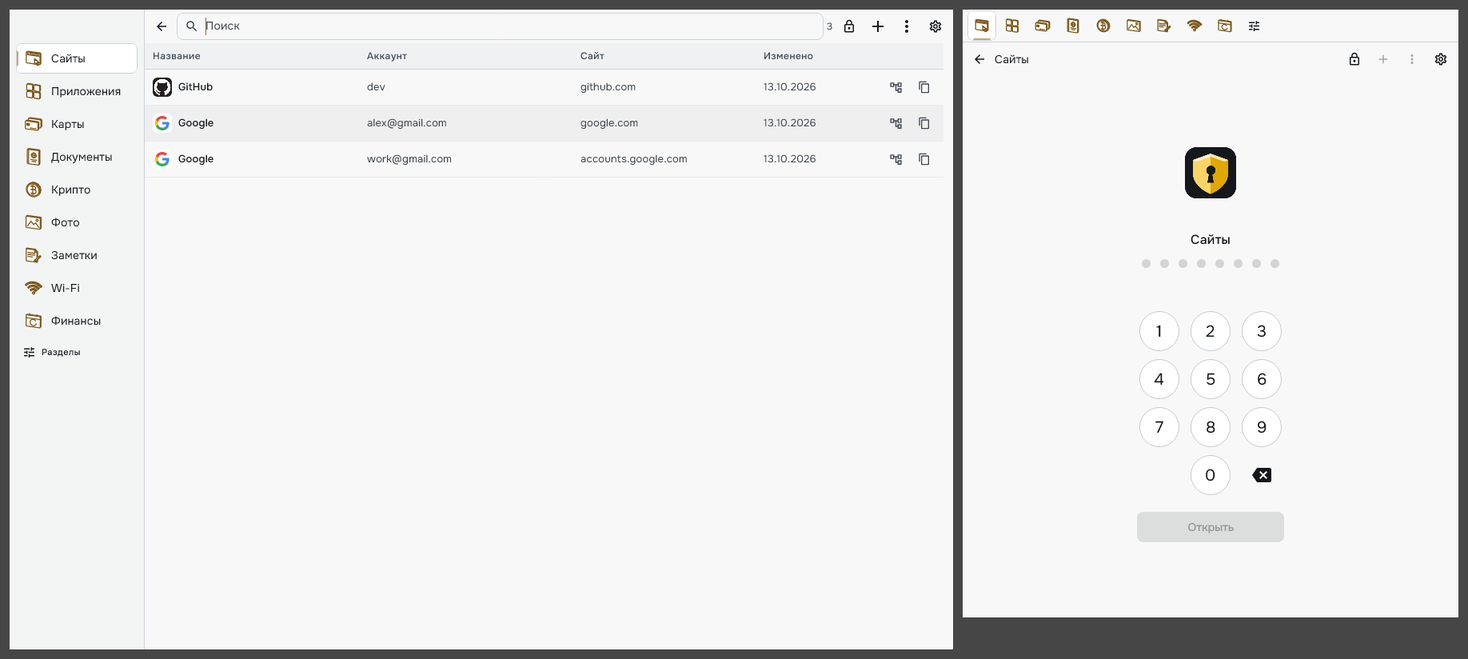Open settings gear in left window
1468x659 pixels.
(x=936, y=26)
